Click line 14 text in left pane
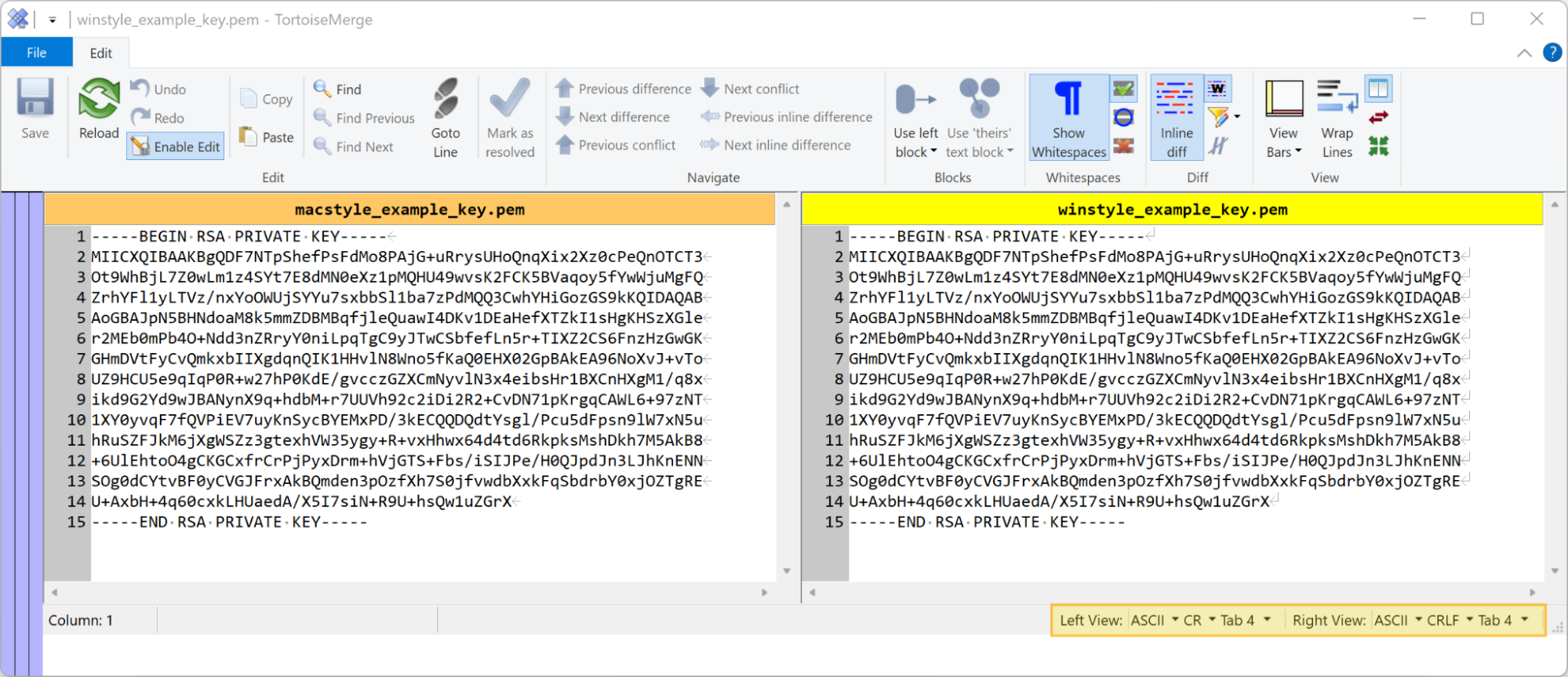Viewport: 1568px width, 677px height. point(302,501)
